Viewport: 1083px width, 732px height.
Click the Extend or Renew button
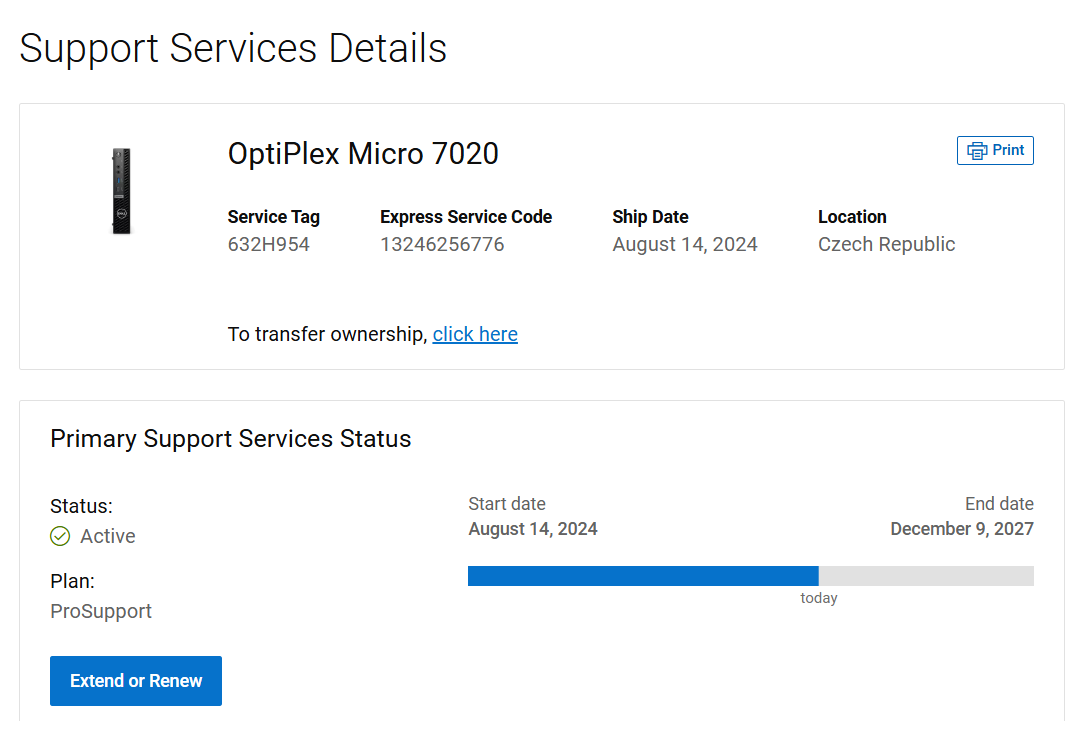(136, 681)
